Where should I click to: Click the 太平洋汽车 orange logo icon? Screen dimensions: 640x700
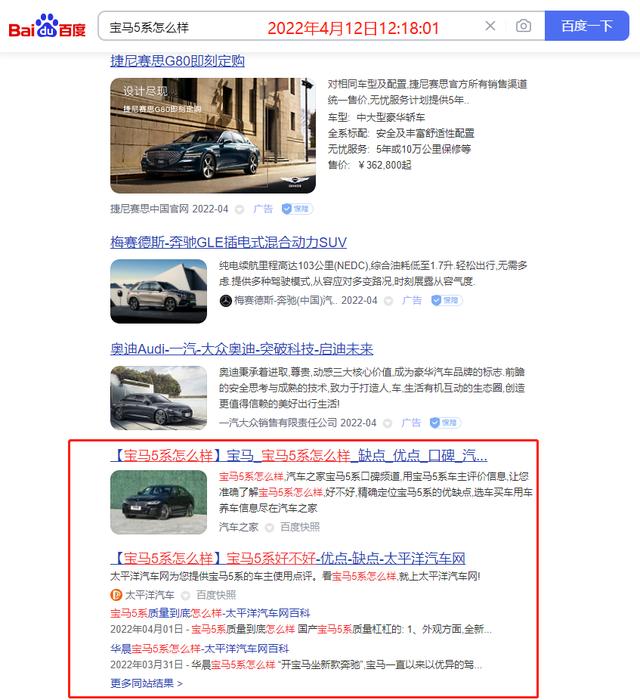116,595
